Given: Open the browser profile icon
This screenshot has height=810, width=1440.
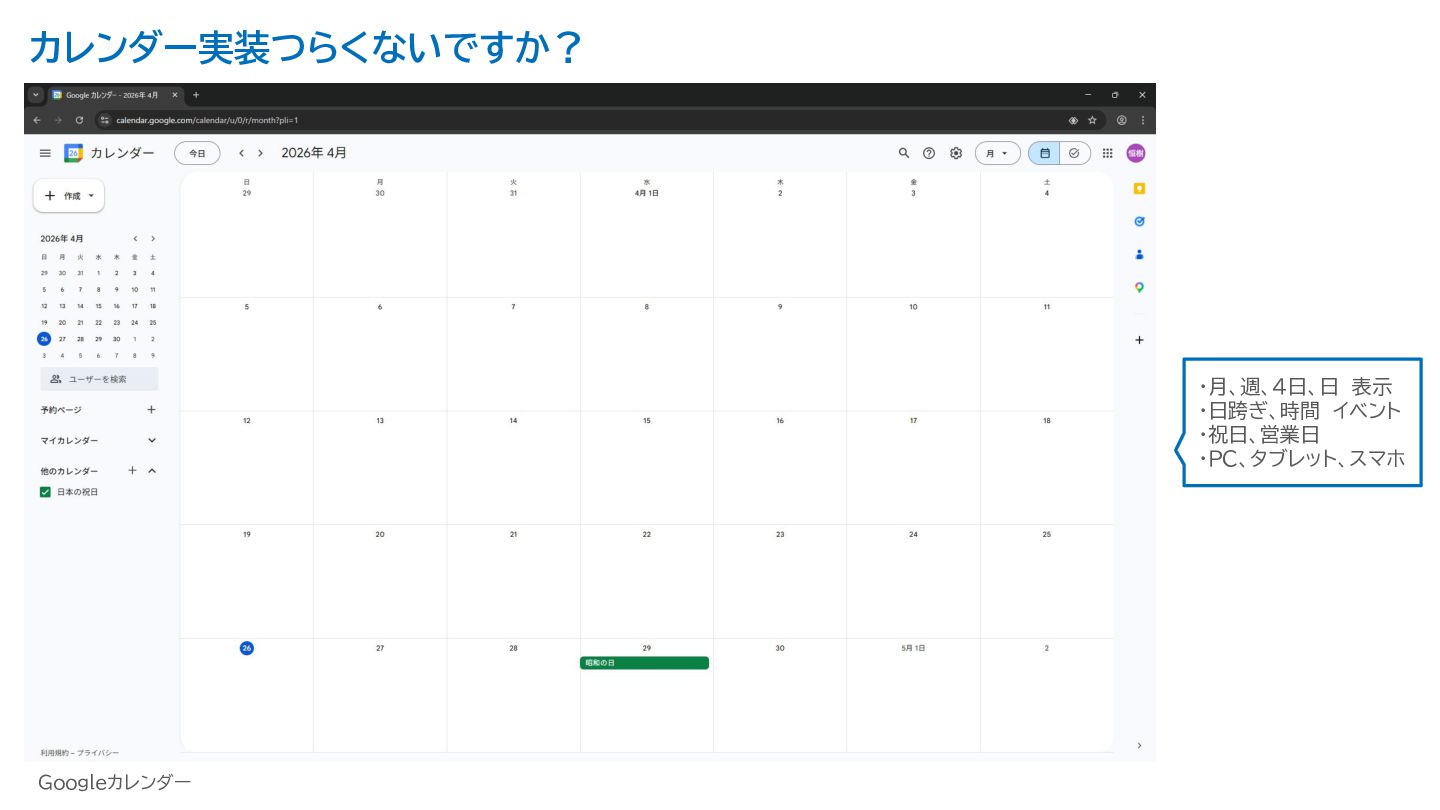Looking at the screenshot, I should coord(1121,120).
